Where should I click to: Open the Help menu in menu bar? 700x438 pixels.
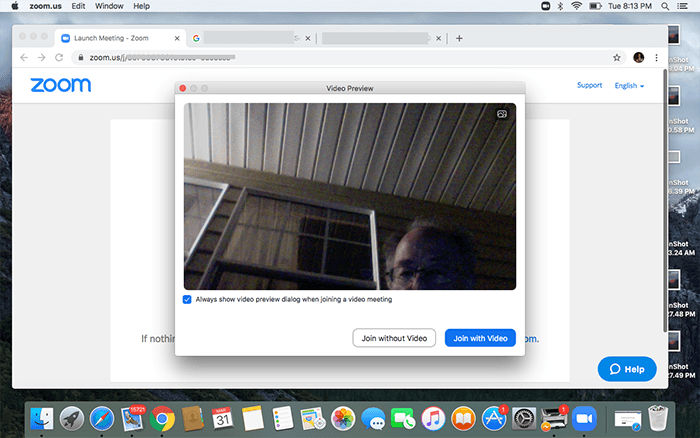[x=142, y=6]
